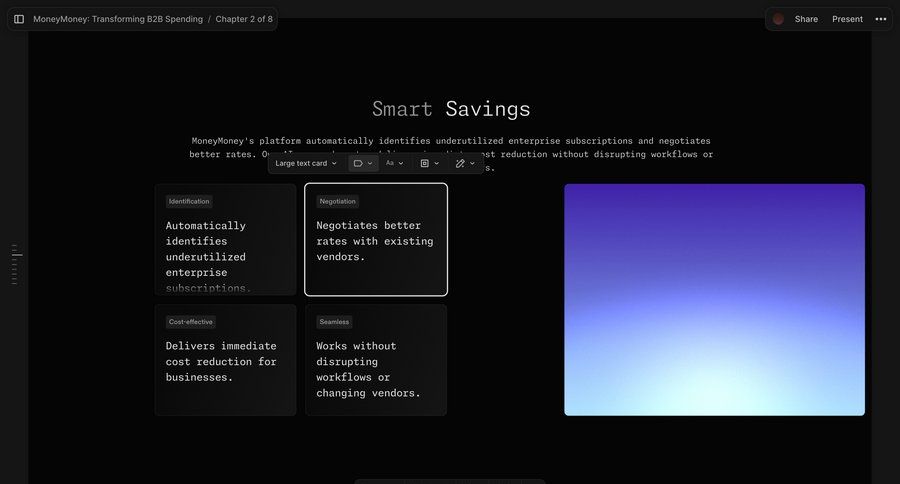The height and width of the screenshot is (484, 900).
Task: Select the Identification label tag
Action: point(189,202)
